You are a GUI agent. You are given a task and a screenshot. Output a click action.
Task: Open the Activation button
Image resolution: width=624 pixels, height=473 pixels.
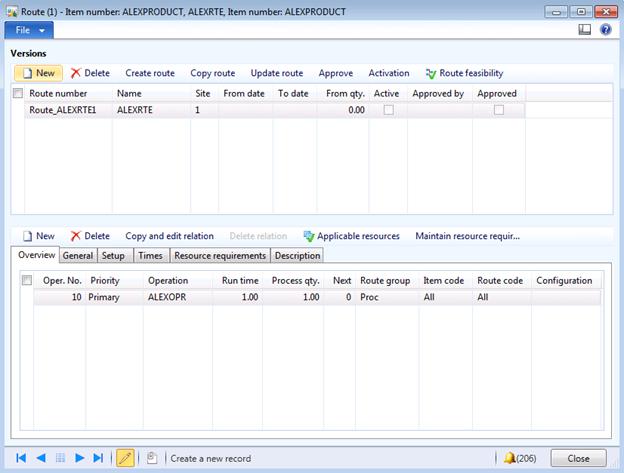(389, 73)
